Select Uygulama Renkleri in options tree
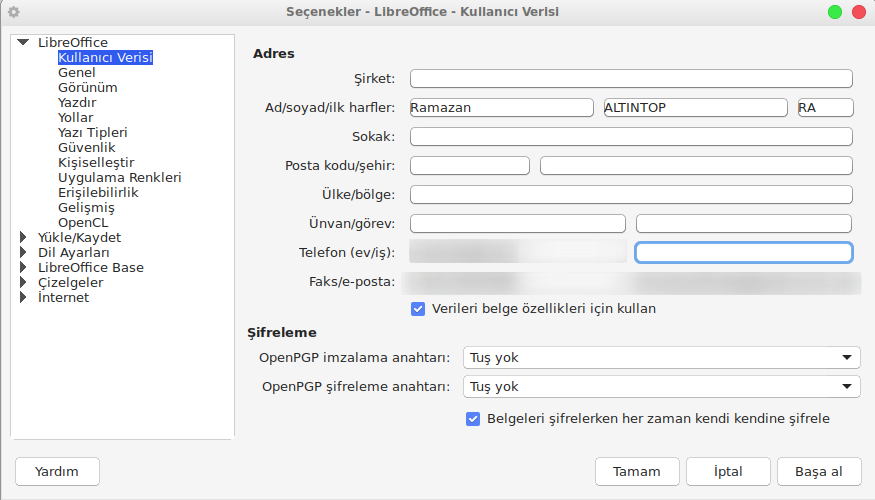The width and height of the screenshot is (875, 500). pyautogui.click(x=119, y=178)
